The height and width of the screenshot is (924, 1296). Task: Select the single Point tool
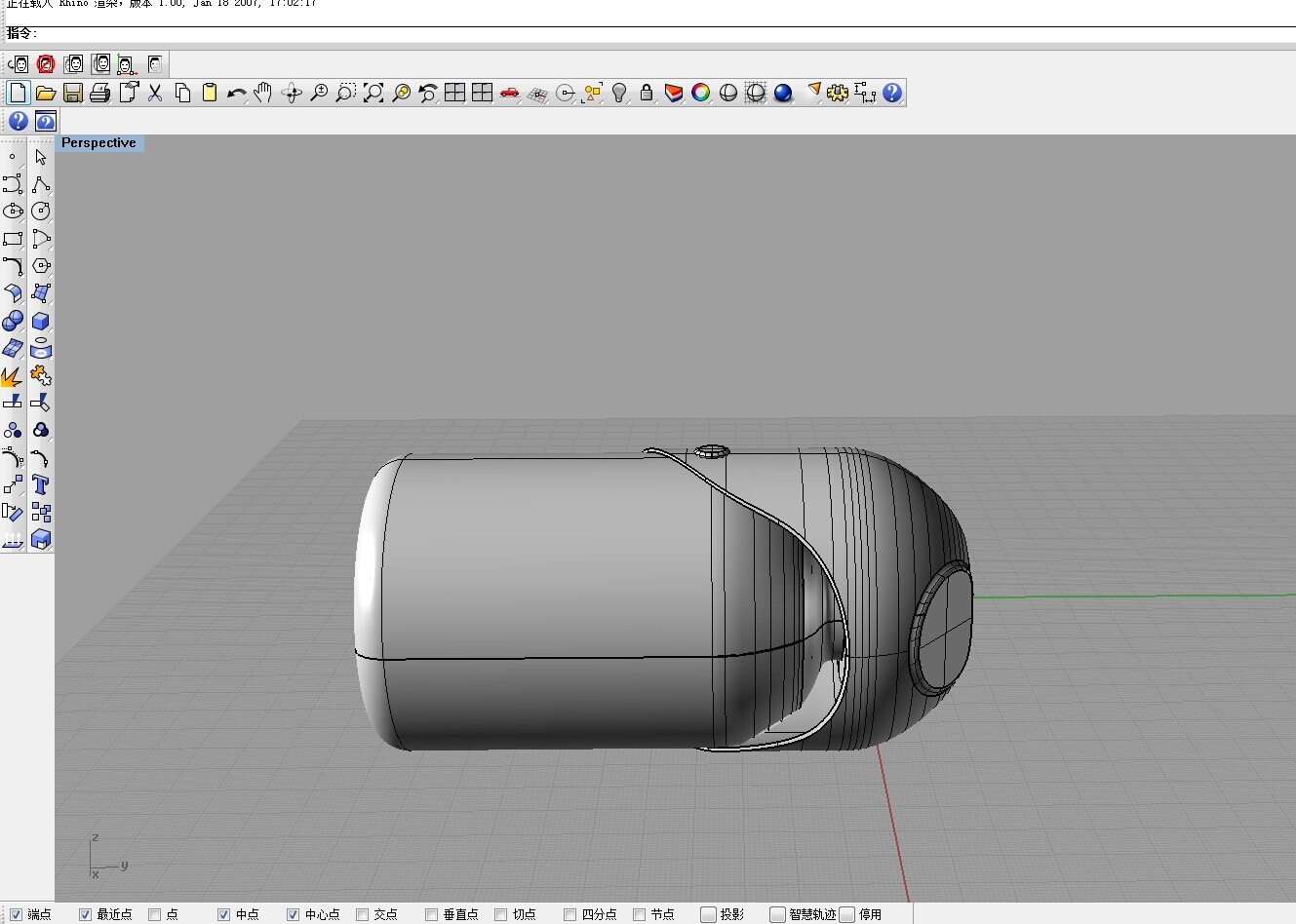(13, 157)
